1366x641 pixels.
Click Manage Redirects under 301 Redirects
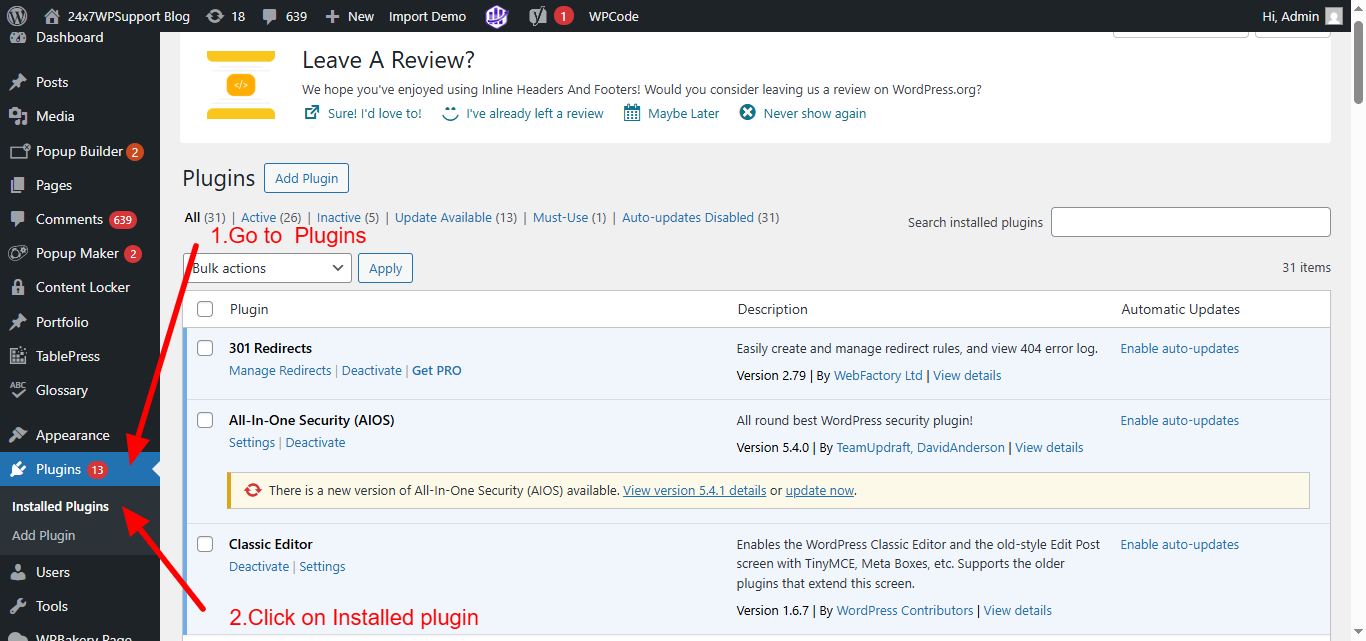(280, 370)
